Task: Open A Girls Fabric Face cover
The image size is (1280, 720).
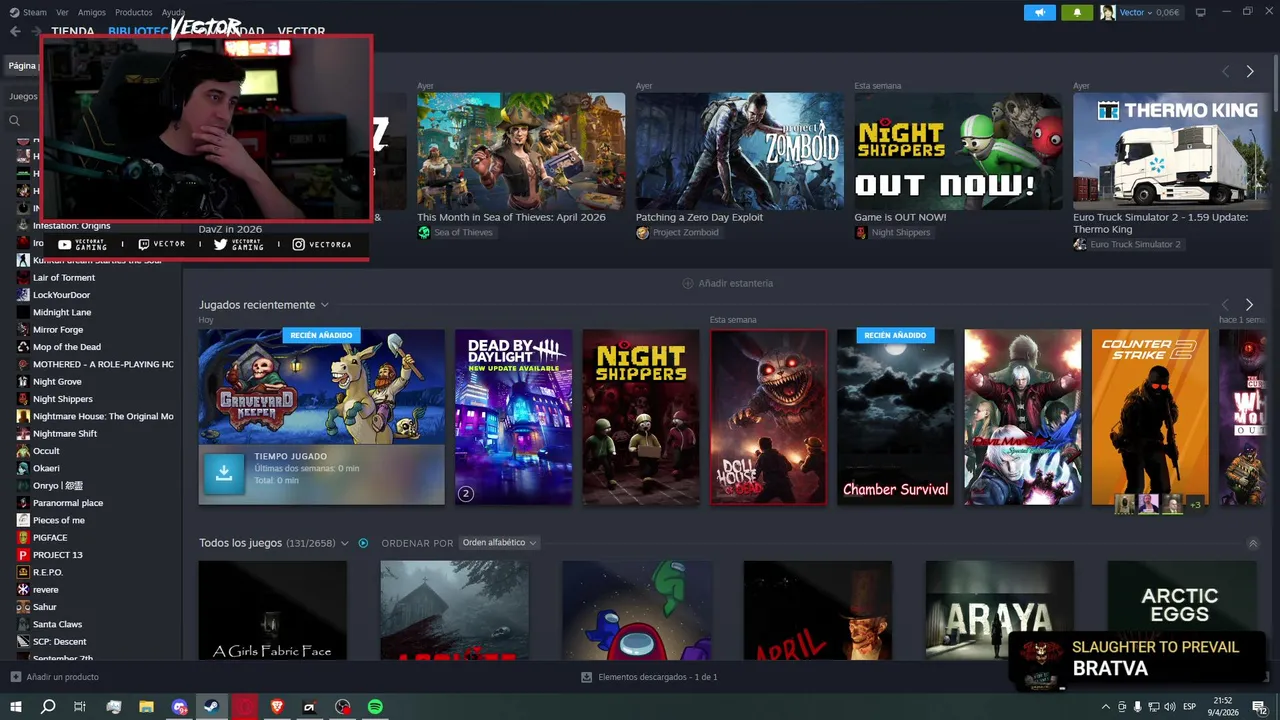Action: pyautogui.click(x=272, y=609)
